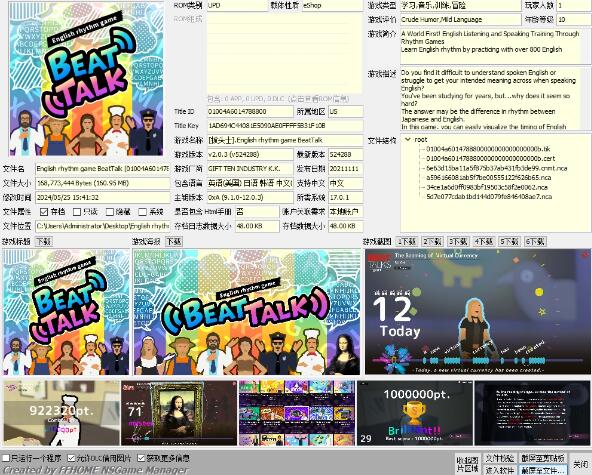Open the large BeatTalk cover art at top left
The height and width of the screenshot is (475, 592).
[x=86, y=79]
